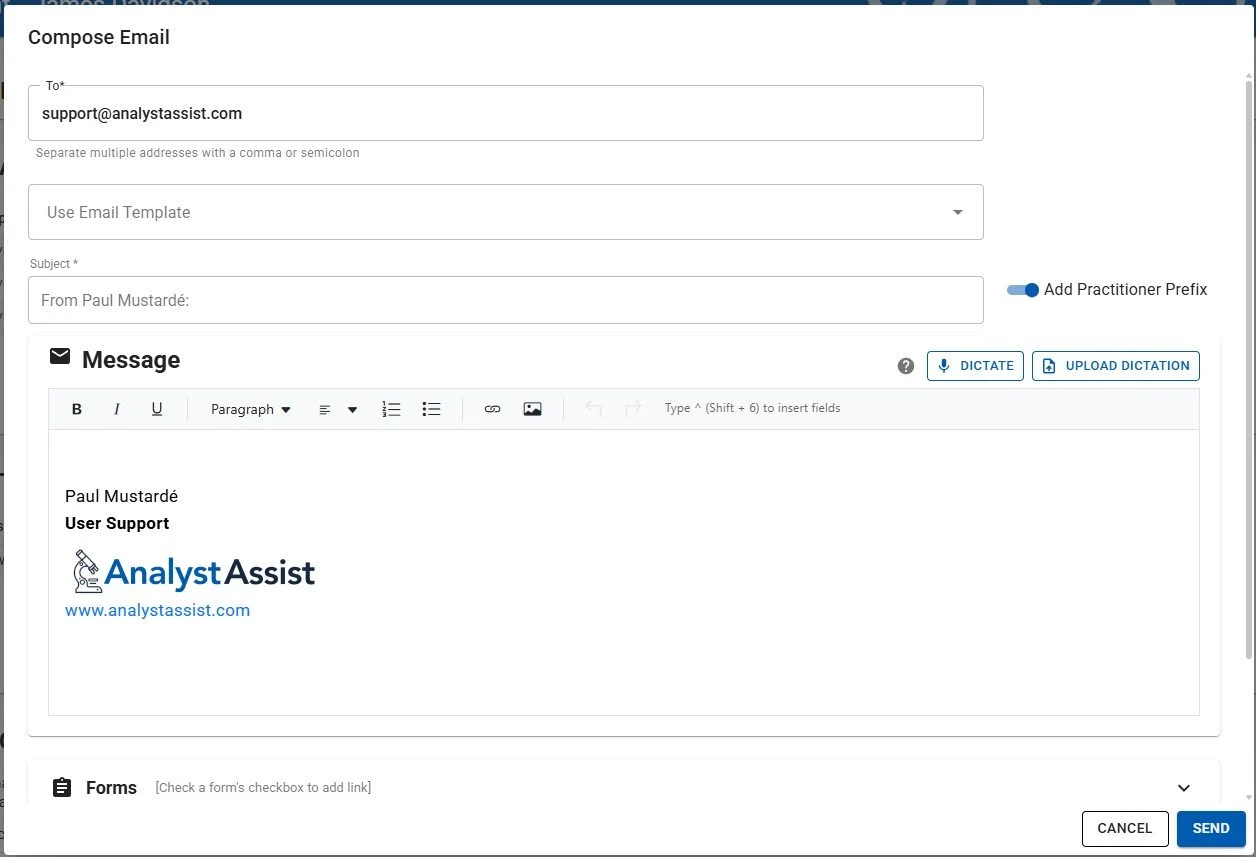This screenshot has height=857, width=1256.
Task: Click into the Subject field
Action: pos(506,300)
